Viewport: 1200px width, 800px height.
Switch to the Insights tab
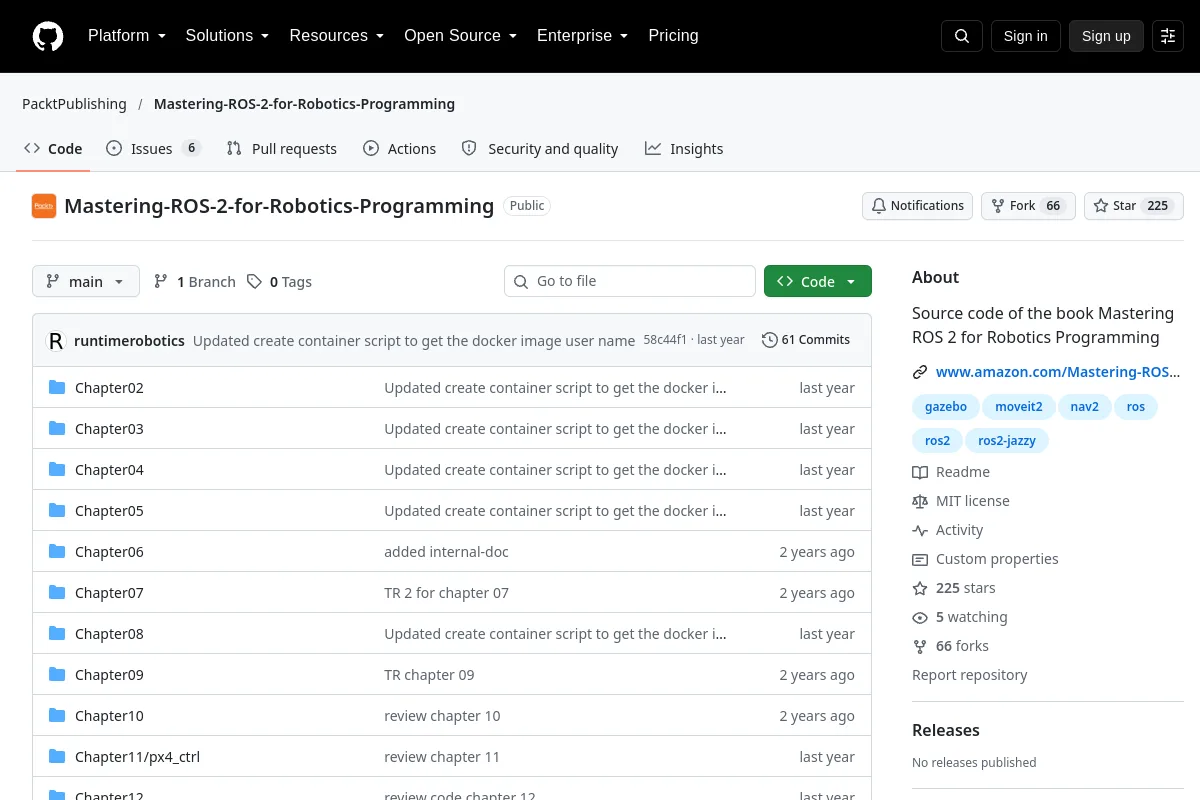(x=684, y=149)
